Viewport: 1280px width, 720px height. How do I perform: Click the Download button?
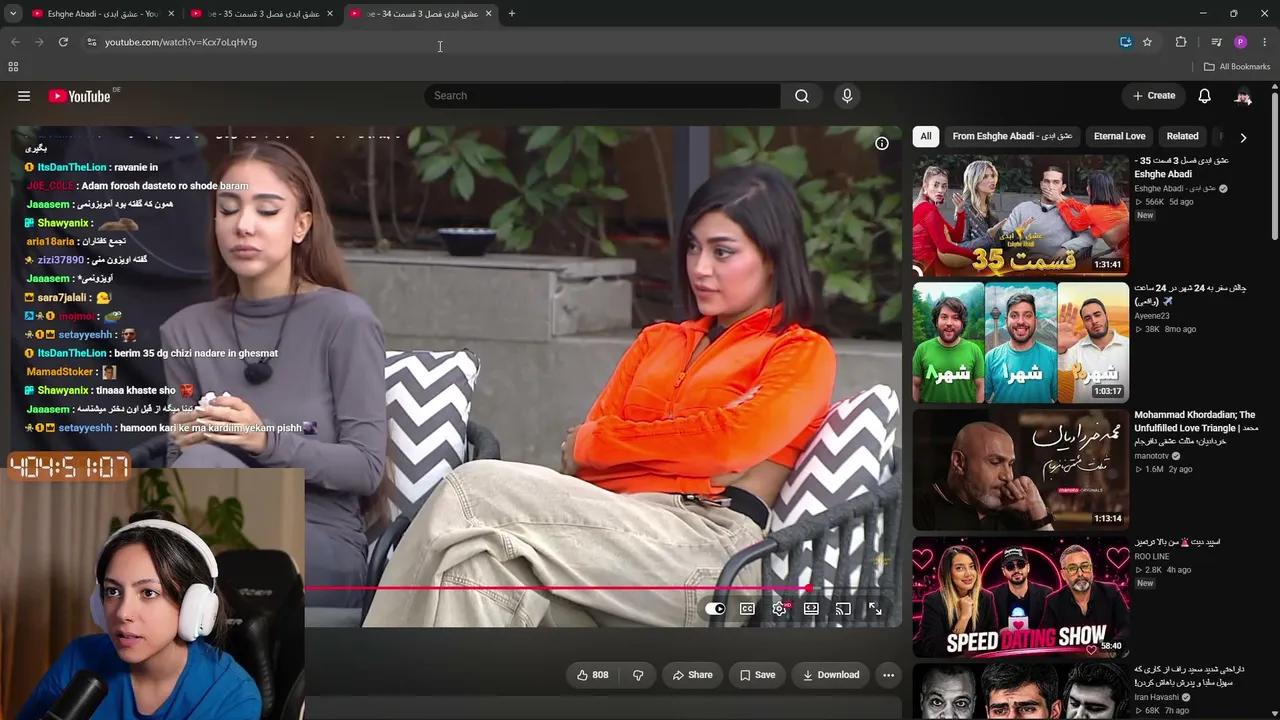coord(831,675)
